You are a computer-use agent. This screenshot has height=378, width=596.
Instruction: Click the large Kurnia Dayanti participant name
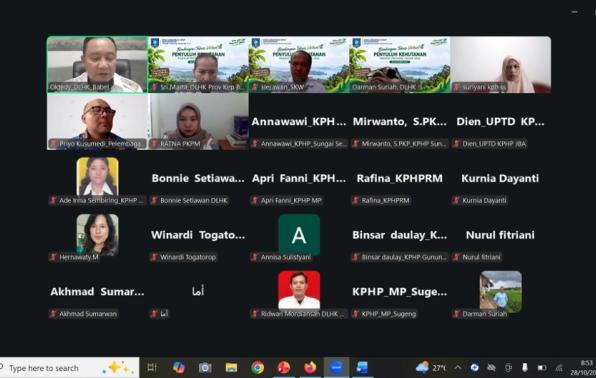[500, 178]
